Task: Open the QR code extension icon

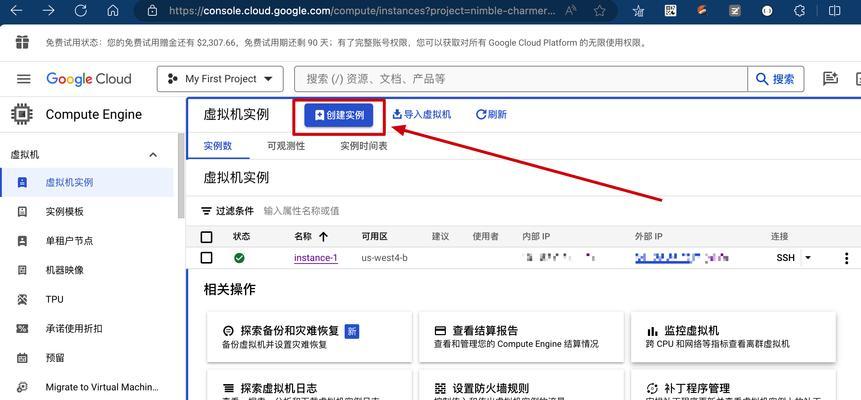Action: pyautogui.click(x=670, y=10)
